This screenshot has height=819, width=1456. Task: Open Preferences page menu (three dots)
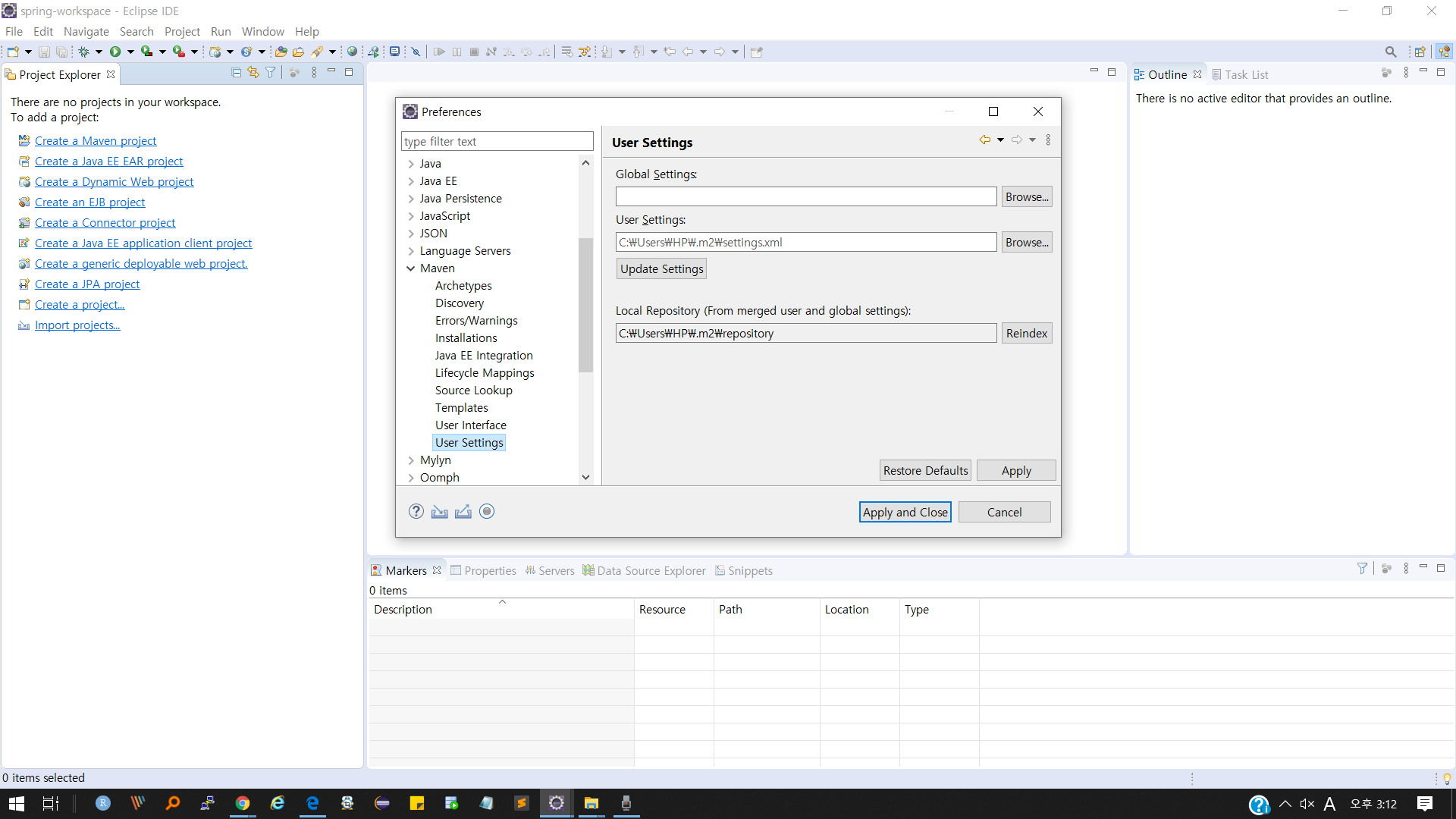(1048, 140)
